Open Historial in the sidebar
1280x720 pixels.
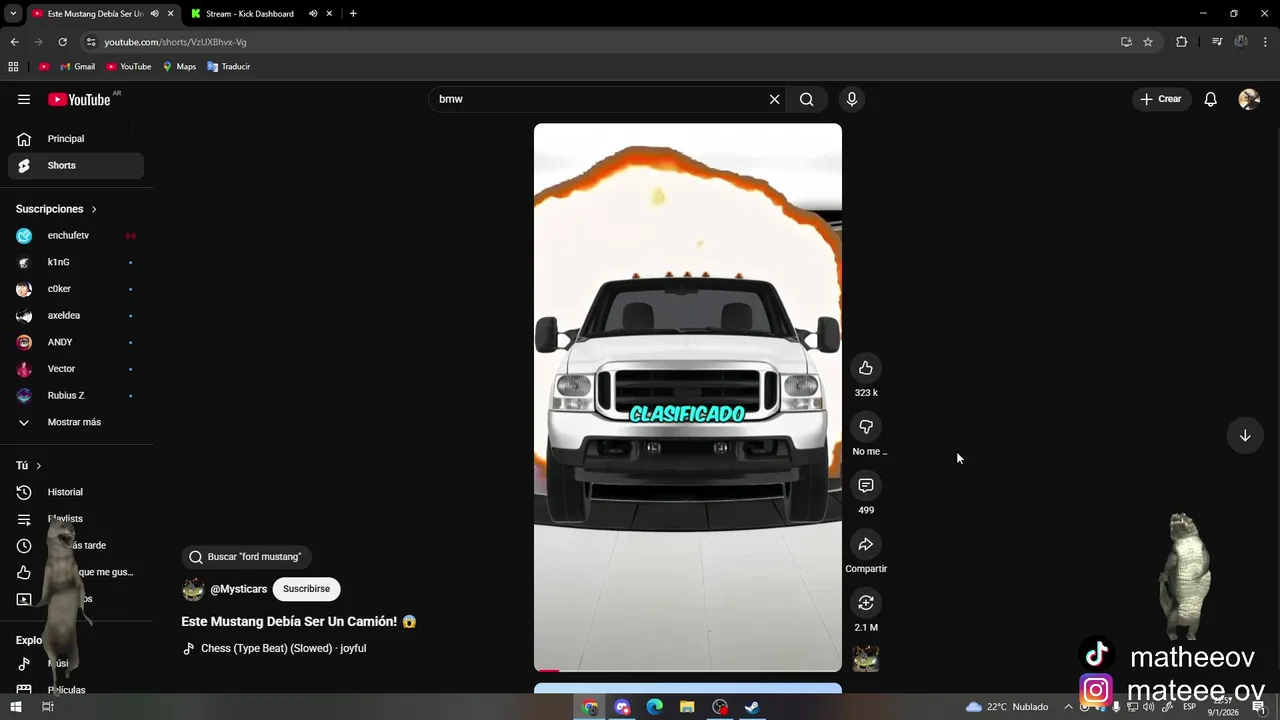pos(76,492)
